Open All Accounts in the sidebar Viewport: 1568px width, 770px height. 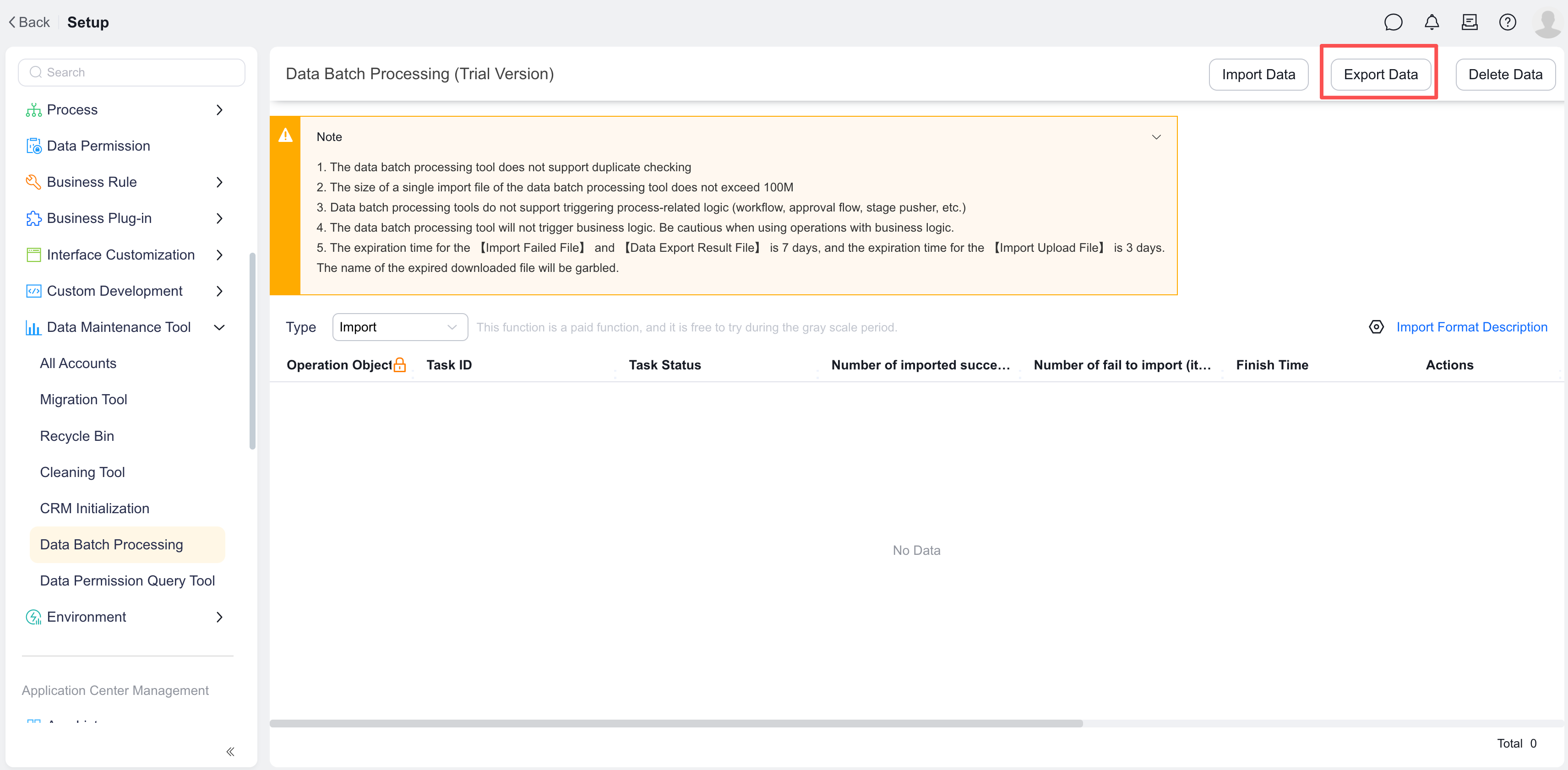pos(78,363)
